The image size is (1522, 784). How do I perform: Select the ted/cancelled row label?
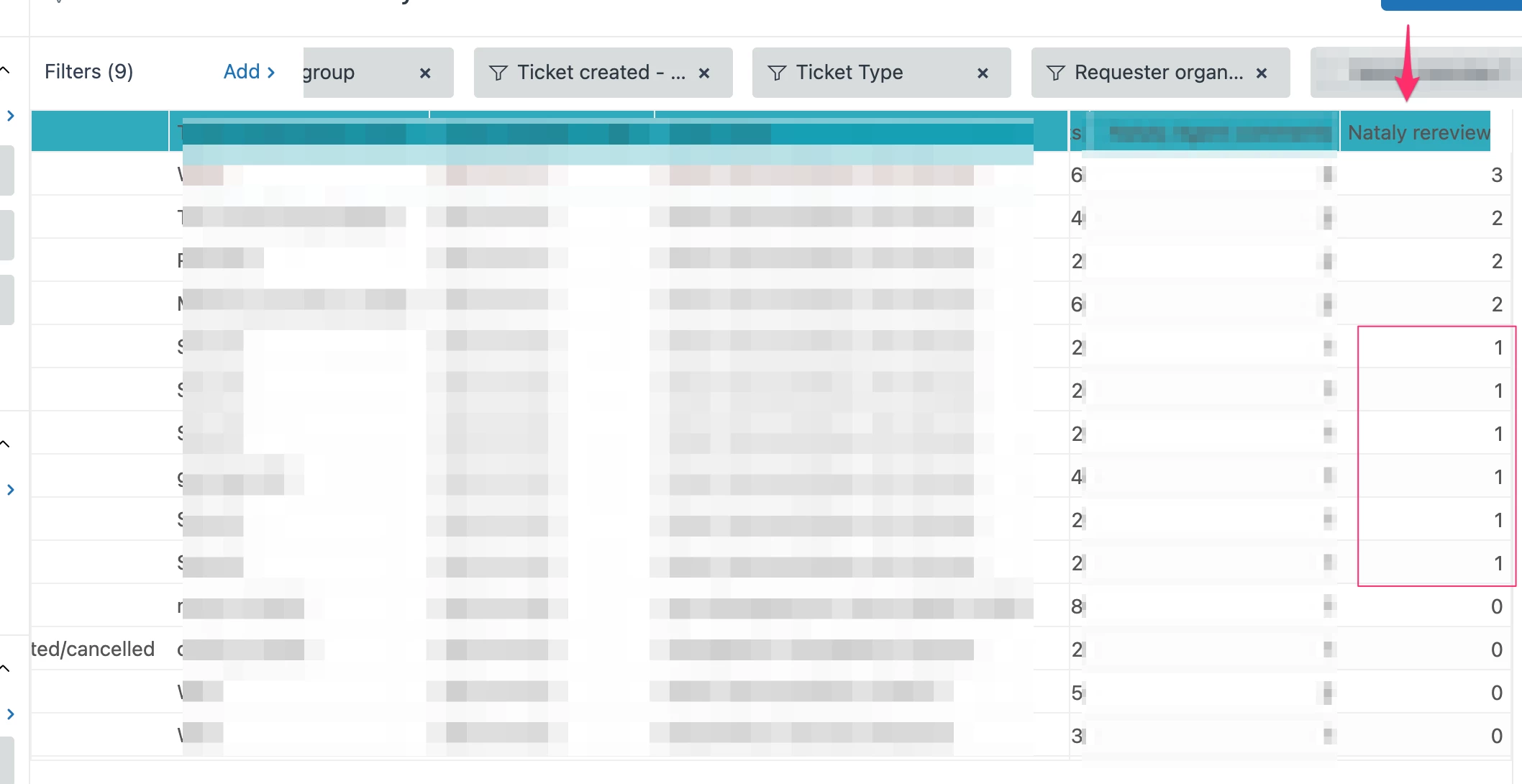pos(93,649)
